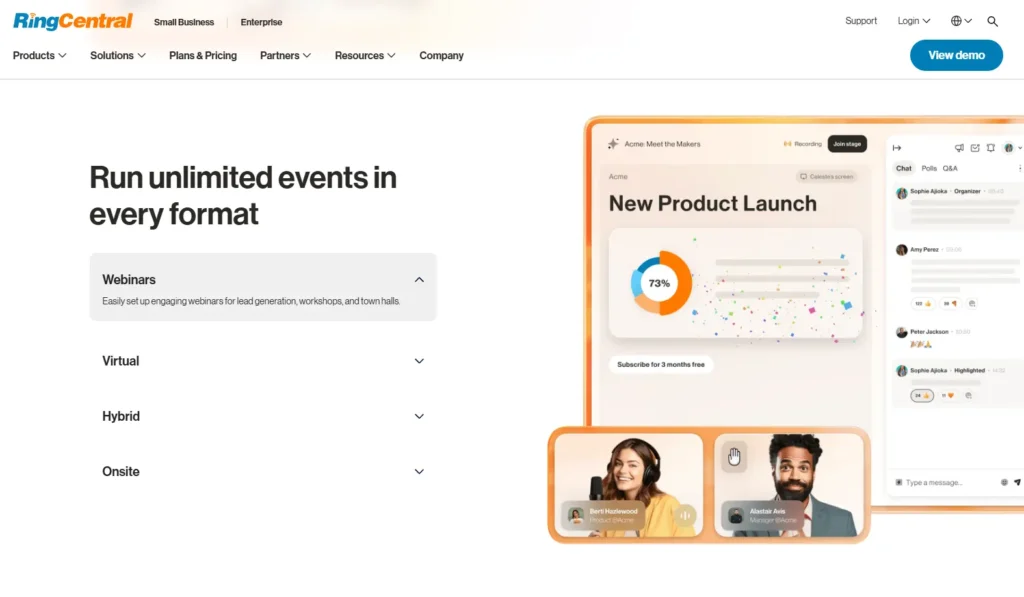Click the bell notifications icon in chat header
The width and height of the screenshot is (1024, 597).
pos(991,148)
